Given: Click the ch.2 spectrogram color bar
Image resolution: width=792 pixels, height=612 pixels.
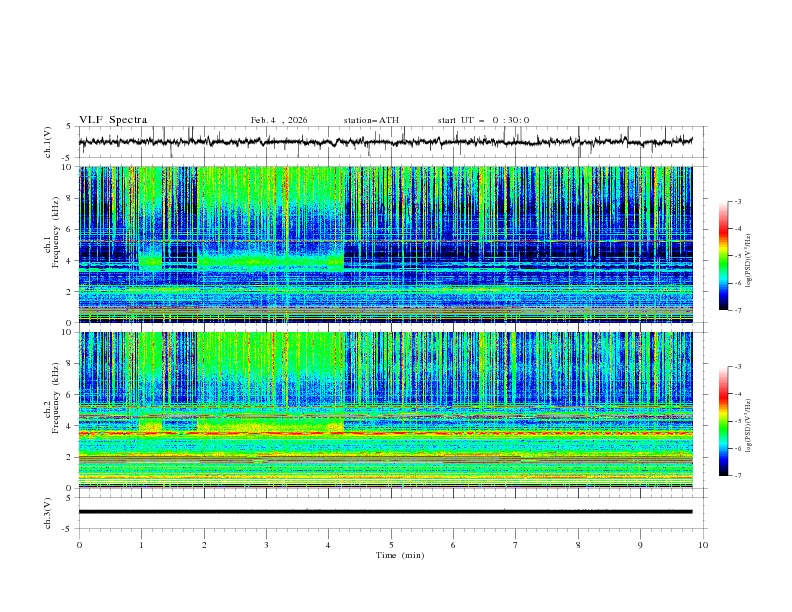Looking at the screenshot, I should coord(724,421).
